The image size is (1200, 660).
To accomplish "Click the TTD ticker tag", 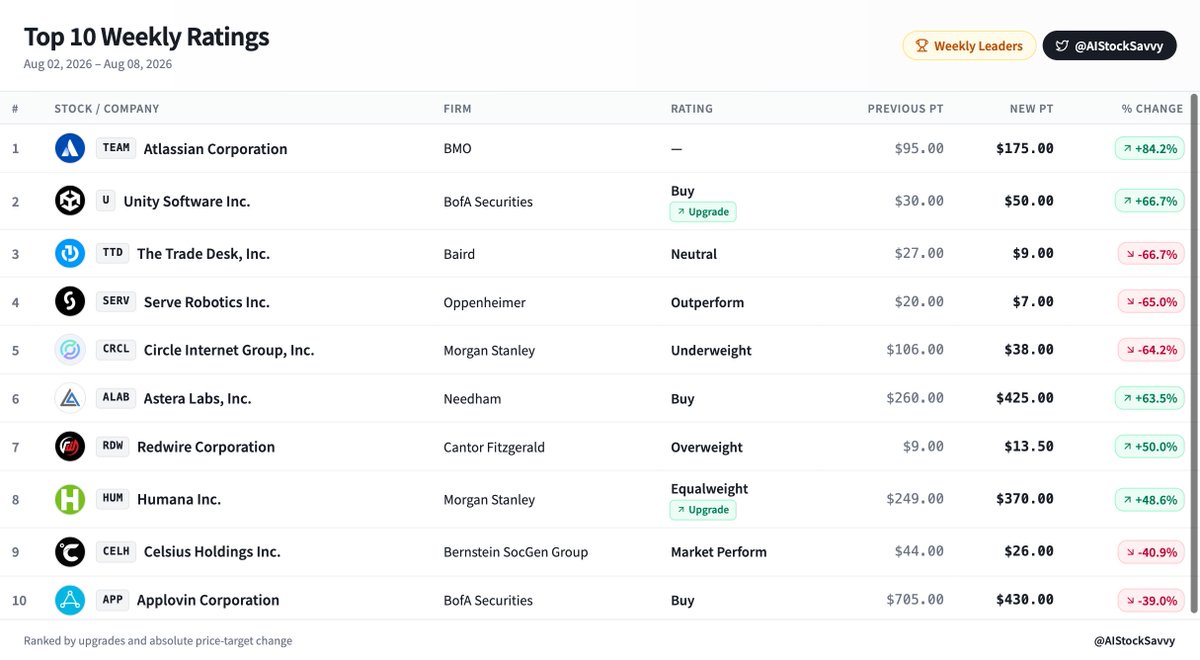I will pos(113,253).
